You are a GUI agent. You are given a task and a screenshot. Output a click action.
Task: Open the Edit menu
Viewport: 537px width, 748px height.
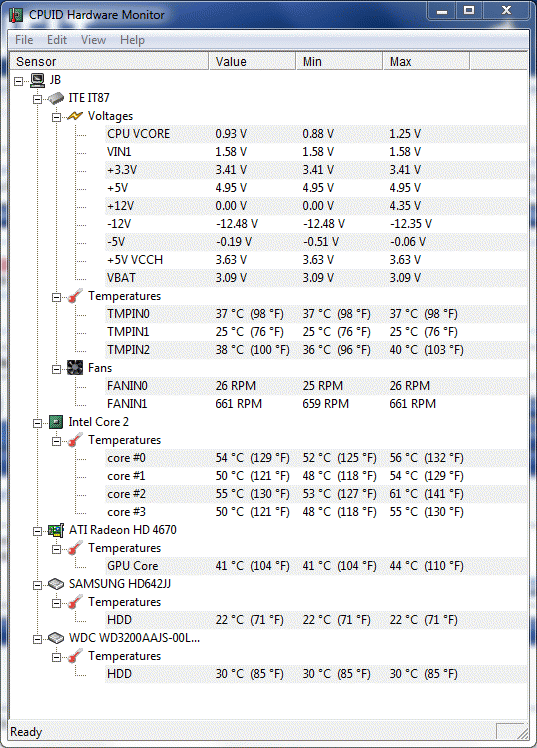click(57, 40)
